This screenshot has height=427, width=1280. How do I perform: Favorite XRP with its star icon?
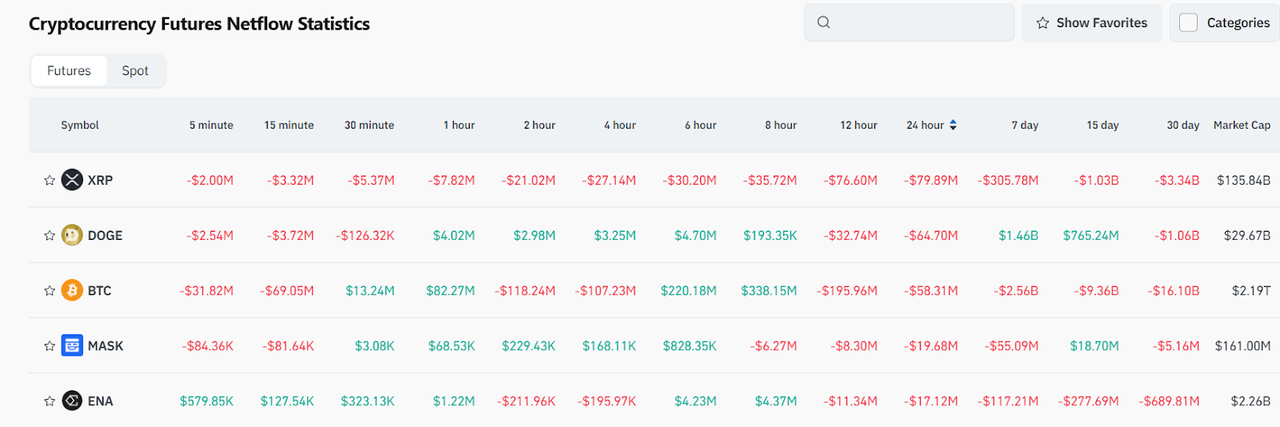point(49,180)
